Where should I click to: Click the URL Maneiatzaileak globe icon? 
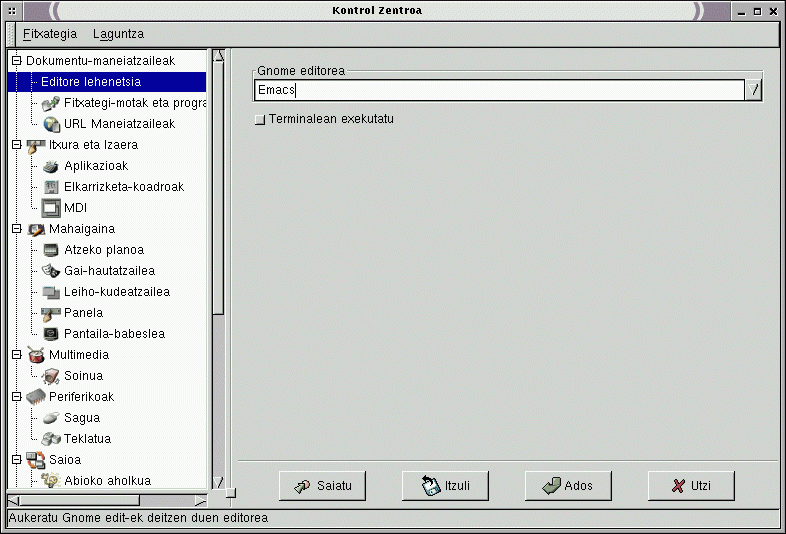pyautogui.click(x=51, y=124)
